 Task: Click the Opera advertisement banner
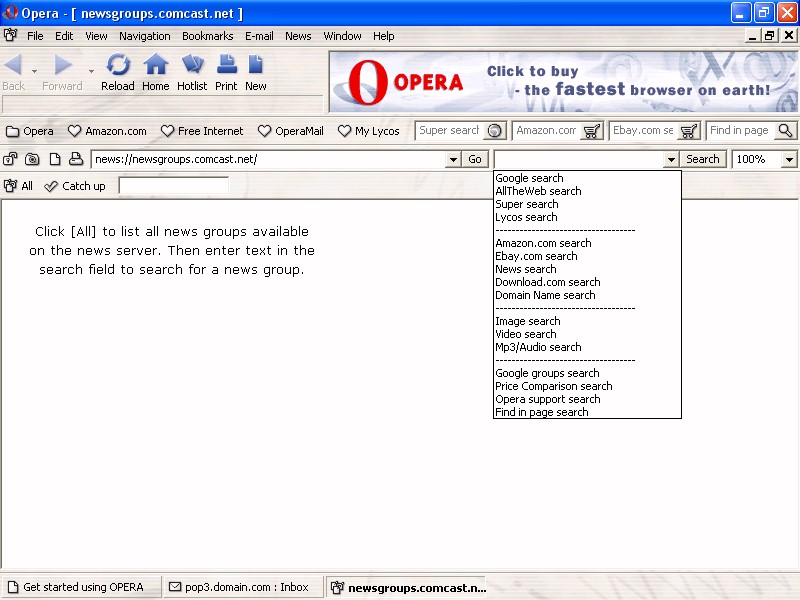click(563, 82)
